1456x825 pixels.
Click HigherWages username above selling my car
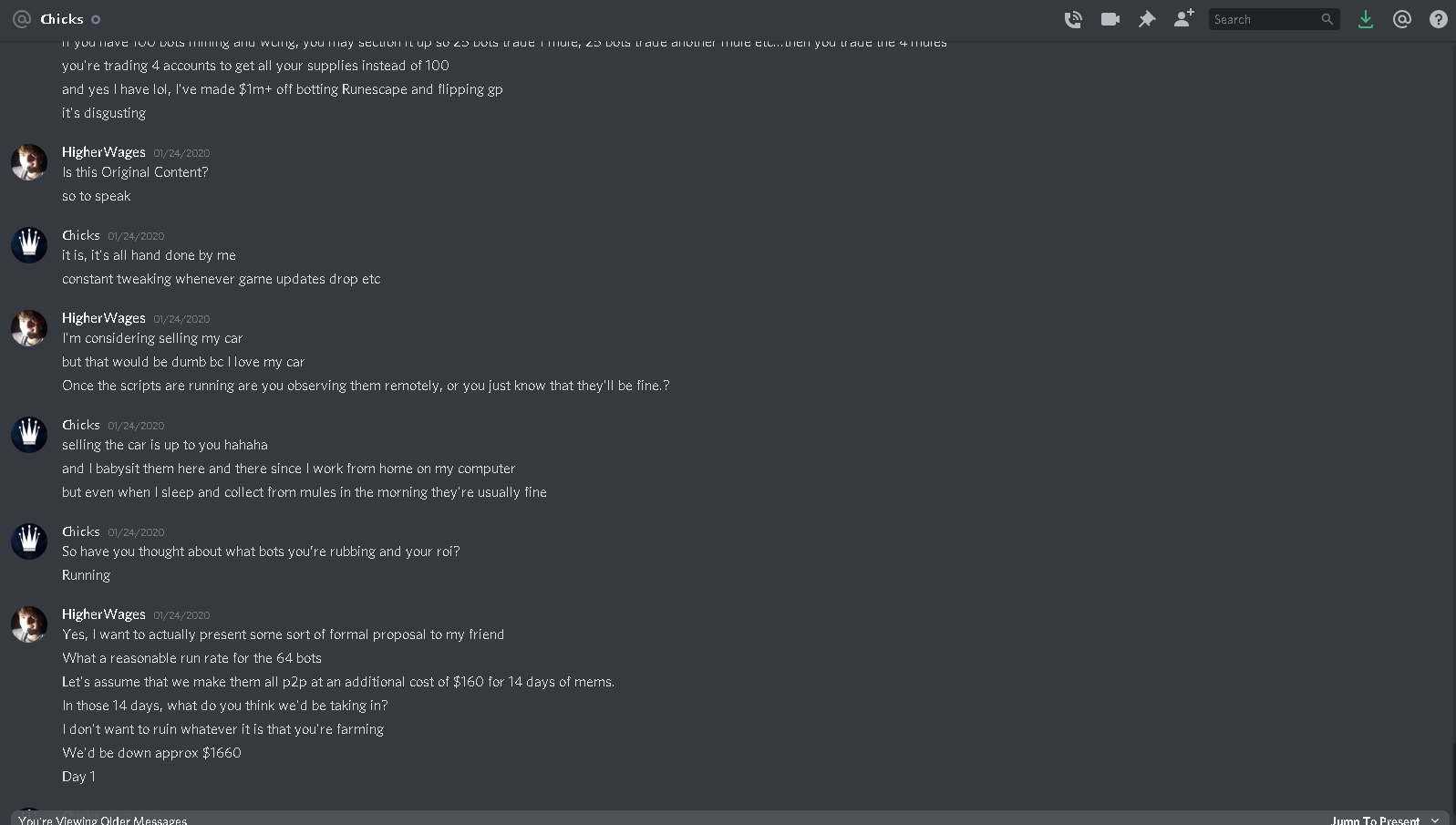[x=104, y=318]
